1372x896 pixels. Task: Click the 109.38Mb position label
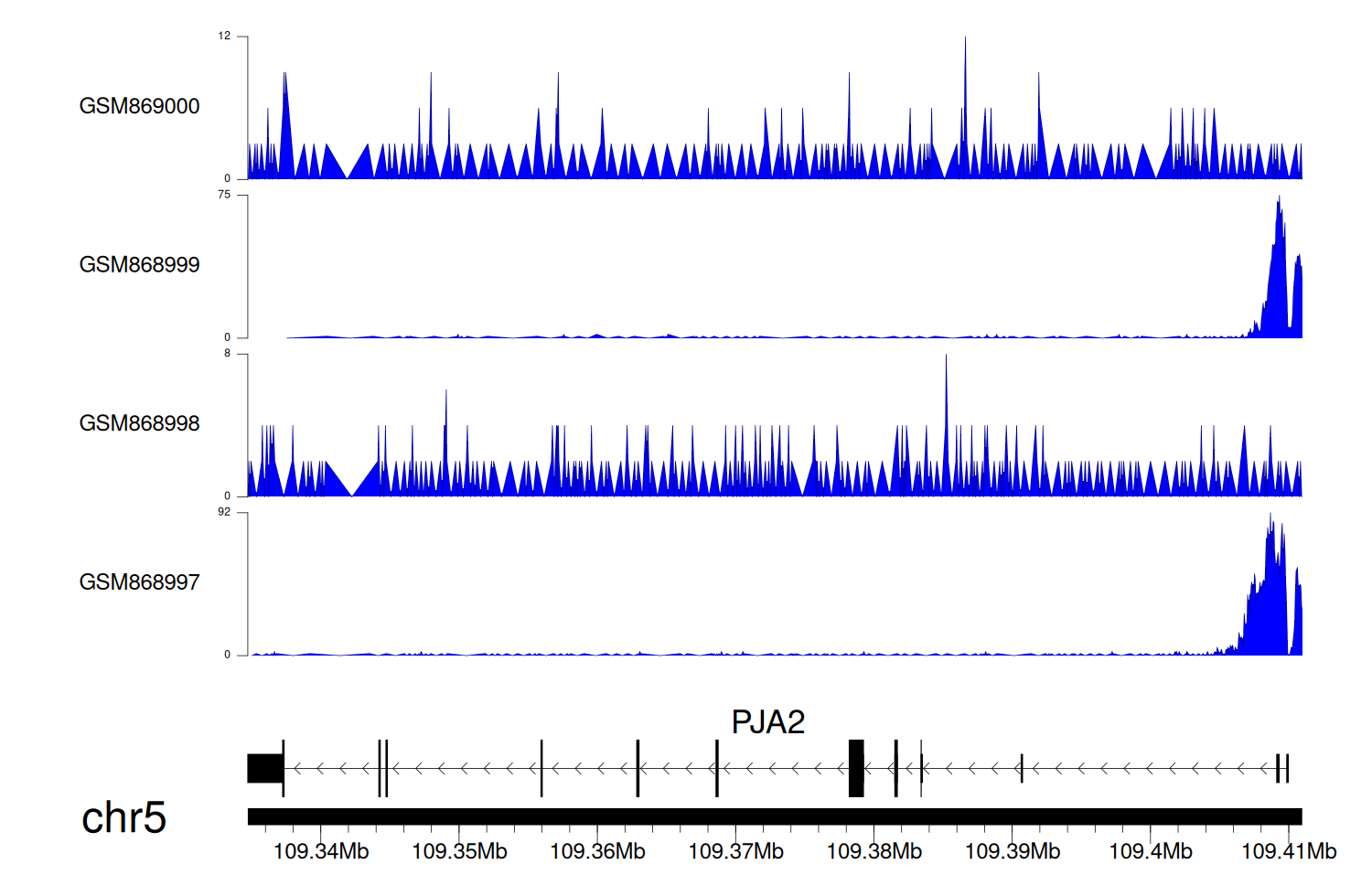click(874, 851)
